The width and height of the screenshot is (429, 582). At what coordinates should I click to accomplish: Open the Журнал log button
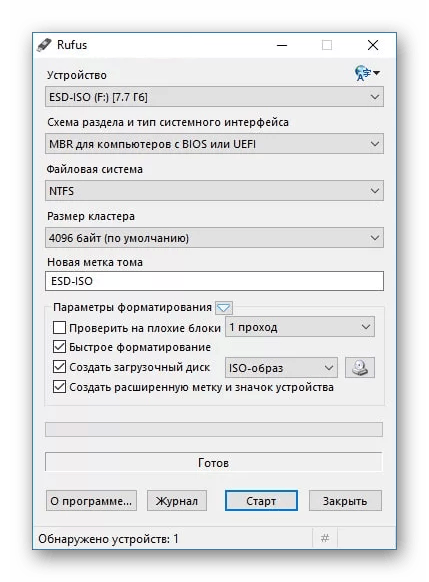pyautogui.click(x=177, y=501)
